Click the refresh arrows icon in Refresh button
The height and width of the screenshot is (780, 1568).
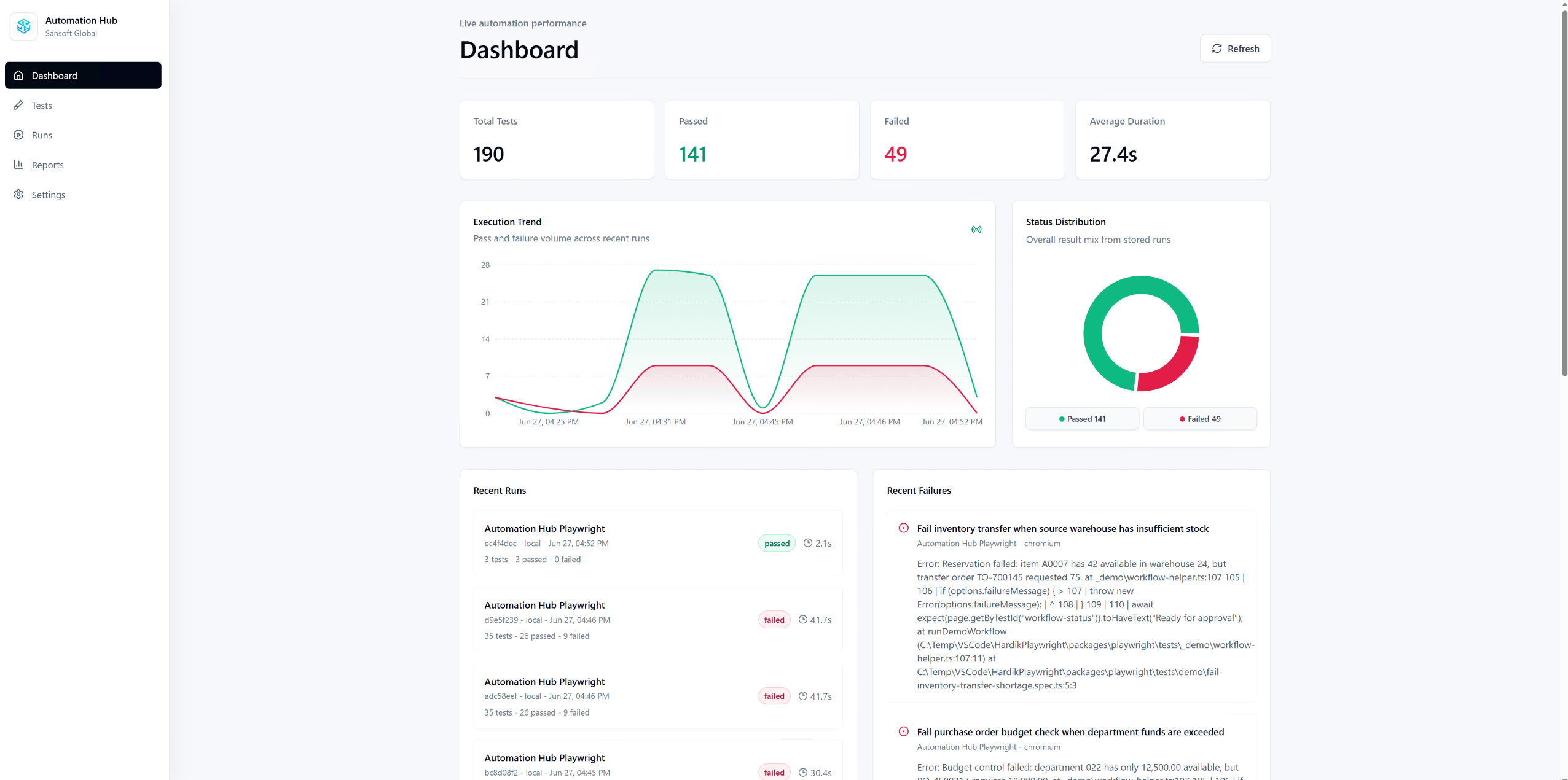click(1217, 49)
